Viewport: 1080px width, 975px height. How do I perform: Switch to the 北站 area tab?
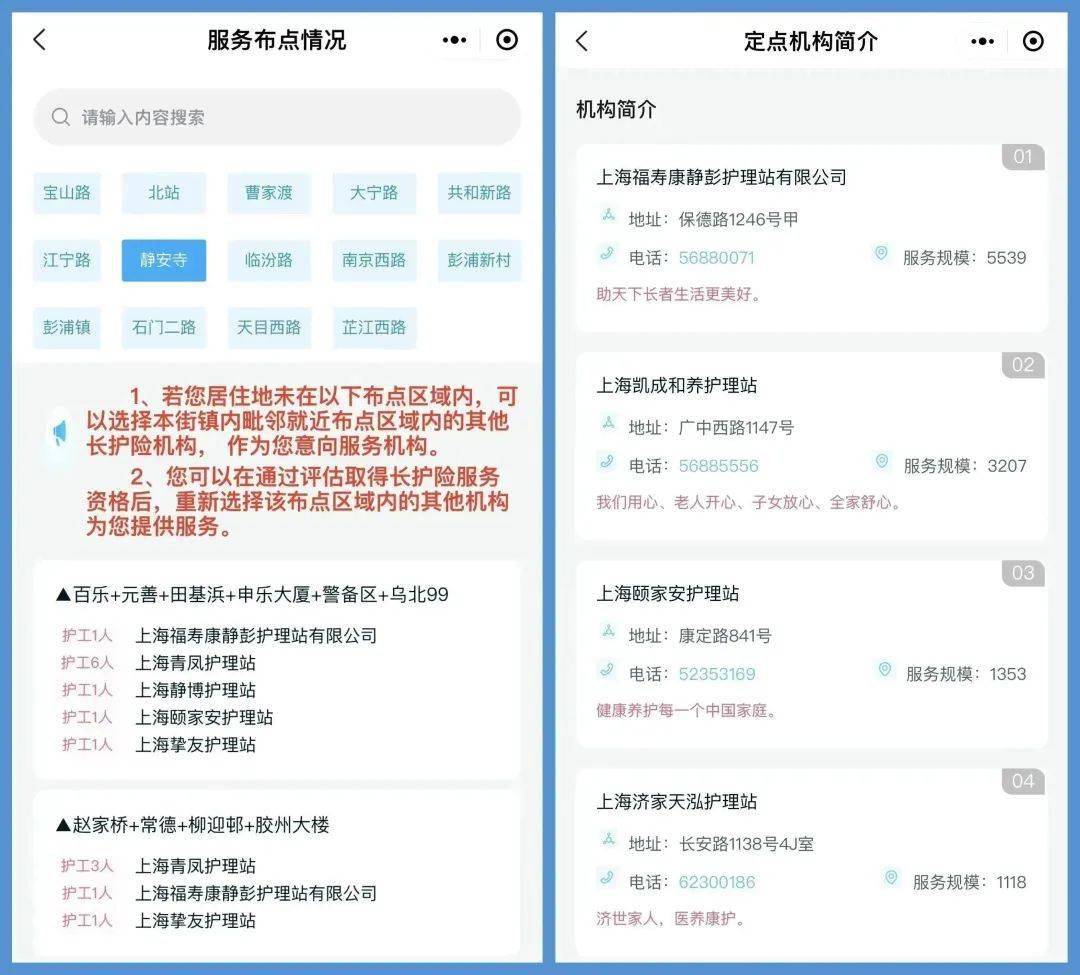pyautogui.click(x=163, y=193)
